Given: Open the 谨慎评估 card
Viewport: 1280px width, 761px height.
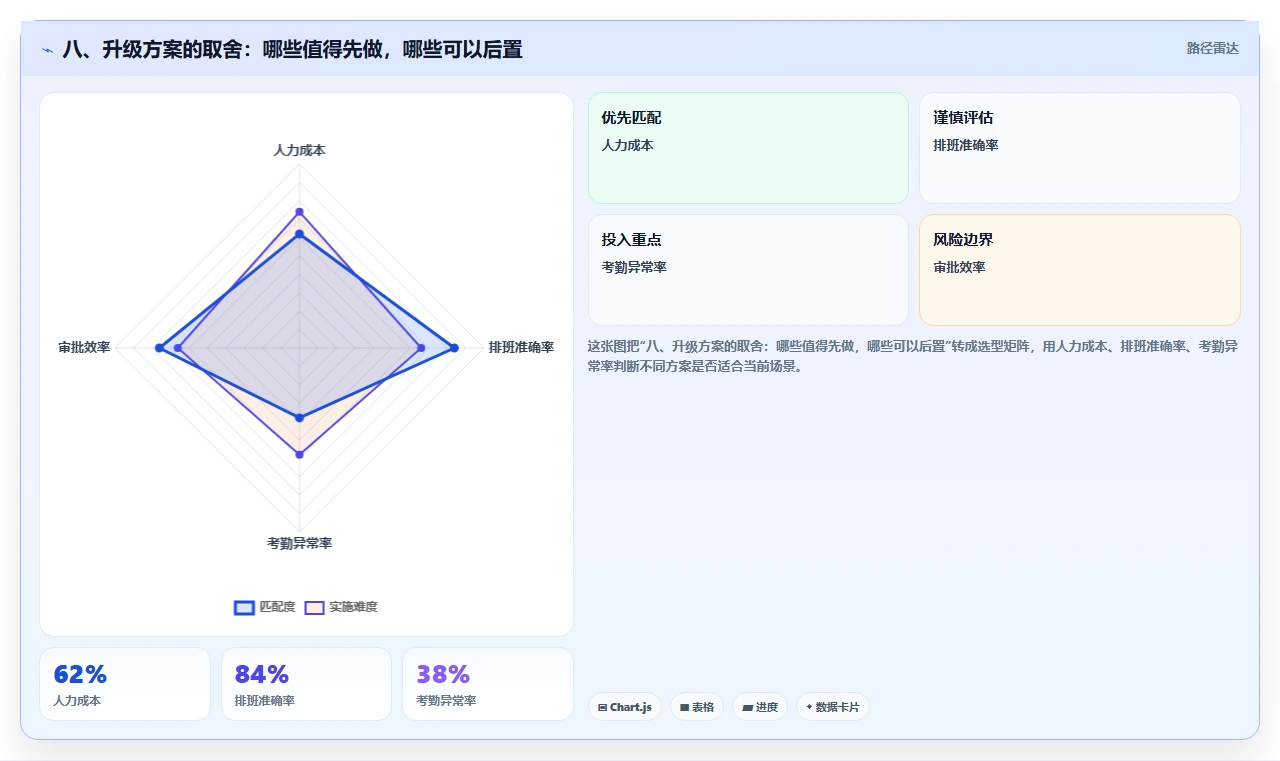Looking at the screenshot, I should coord(1080,148).
